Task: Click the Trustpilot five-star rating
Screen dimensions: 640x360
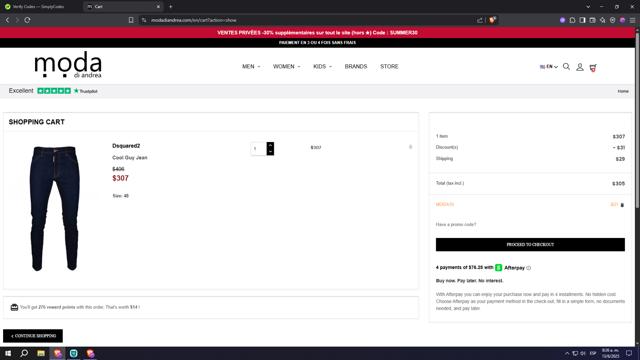Action: (54, 91)
